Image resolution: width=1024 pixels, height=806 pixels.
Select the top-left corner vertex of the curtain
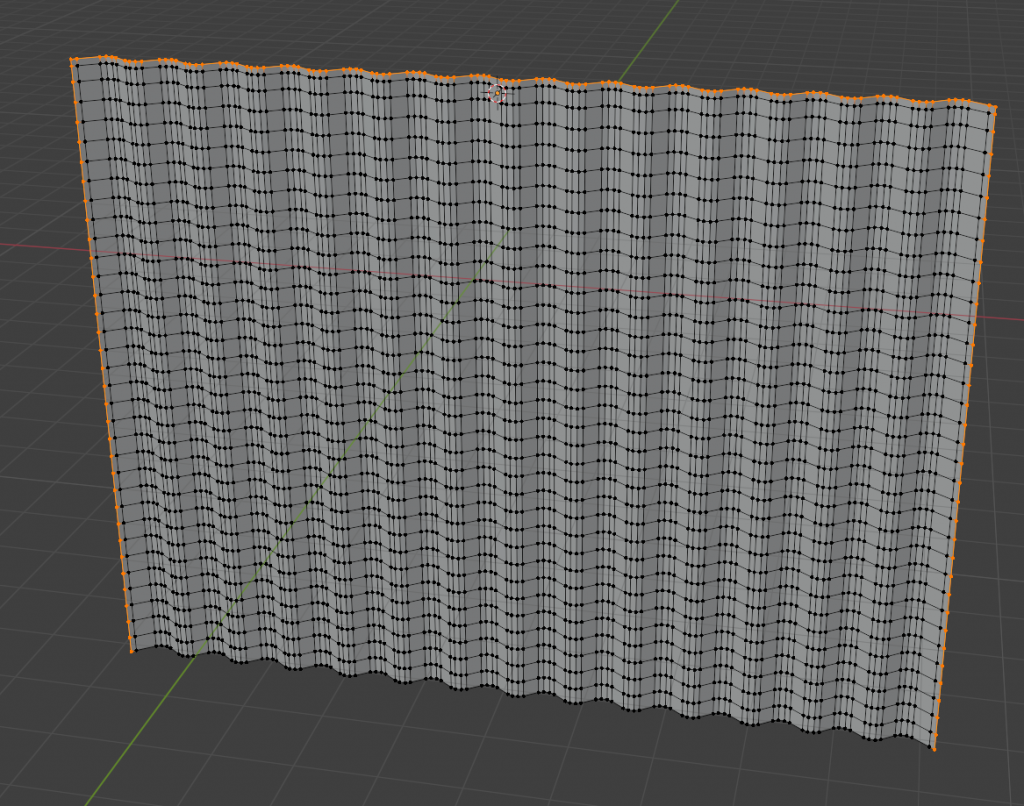pyautogui.click(x=73, y=60)
